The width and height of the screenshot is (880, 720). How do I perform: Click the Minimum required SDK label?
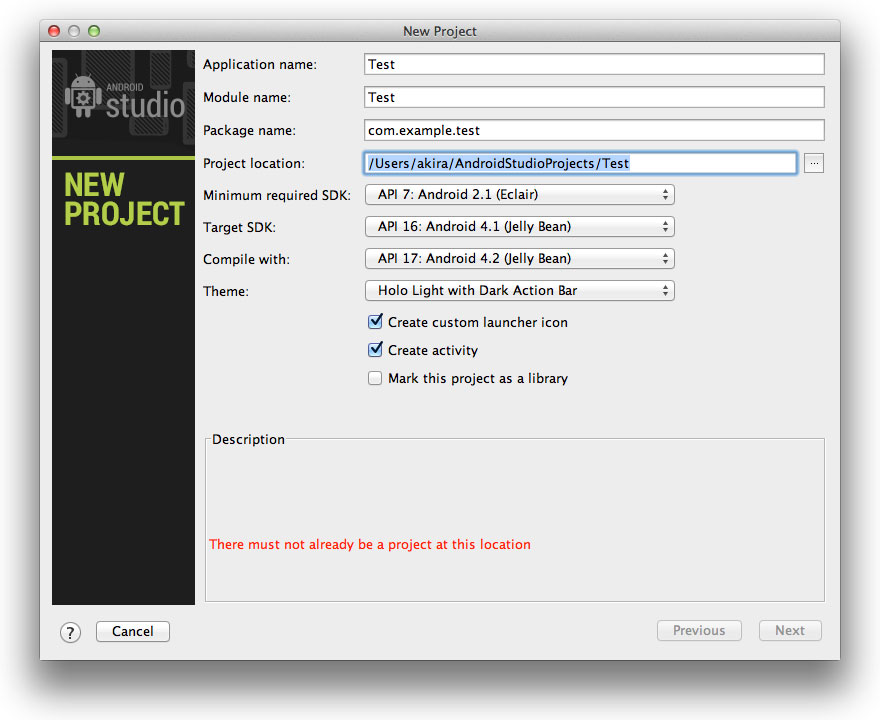277,195
